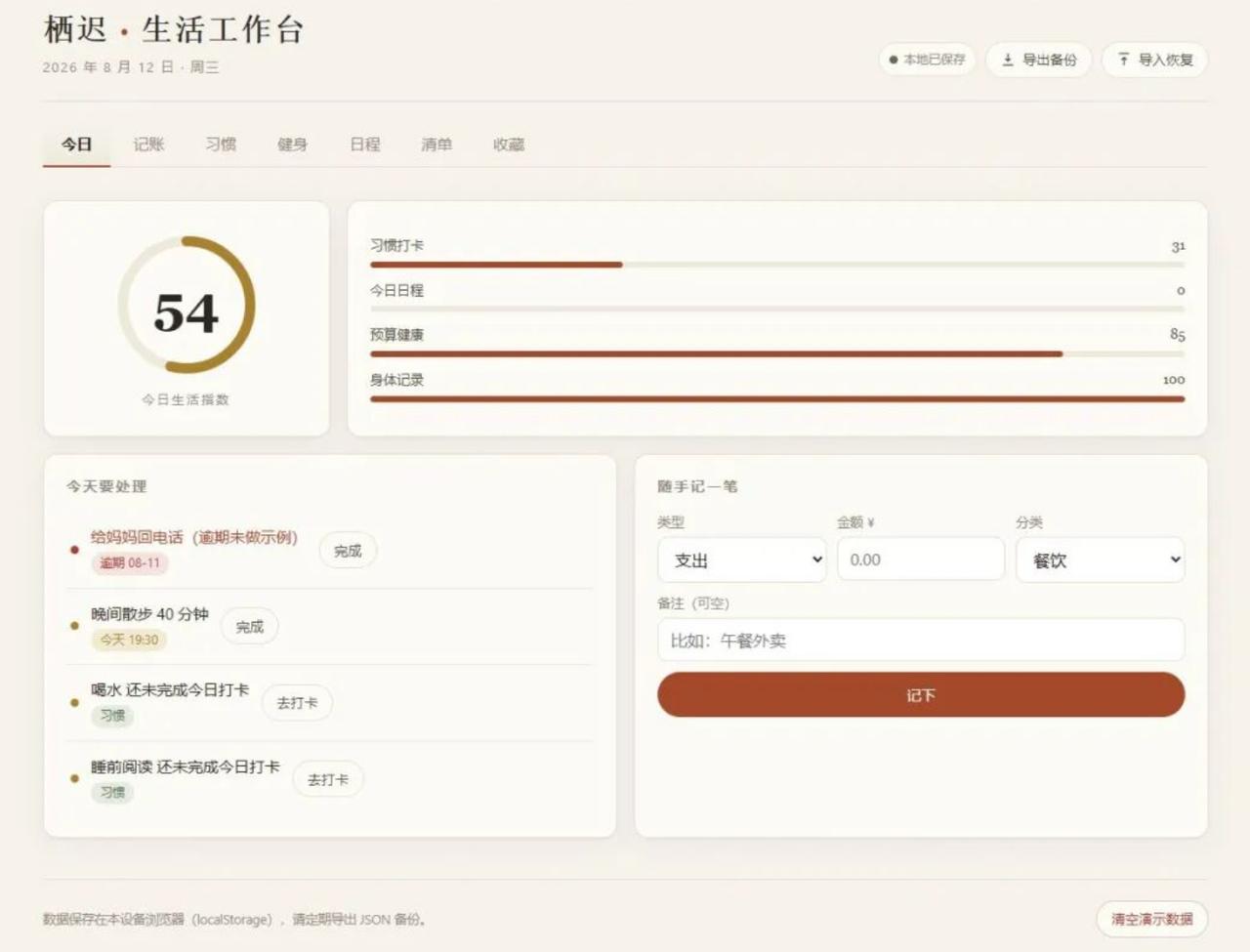Click the 栖迟 · 生活工作台 title

point(174,29)
